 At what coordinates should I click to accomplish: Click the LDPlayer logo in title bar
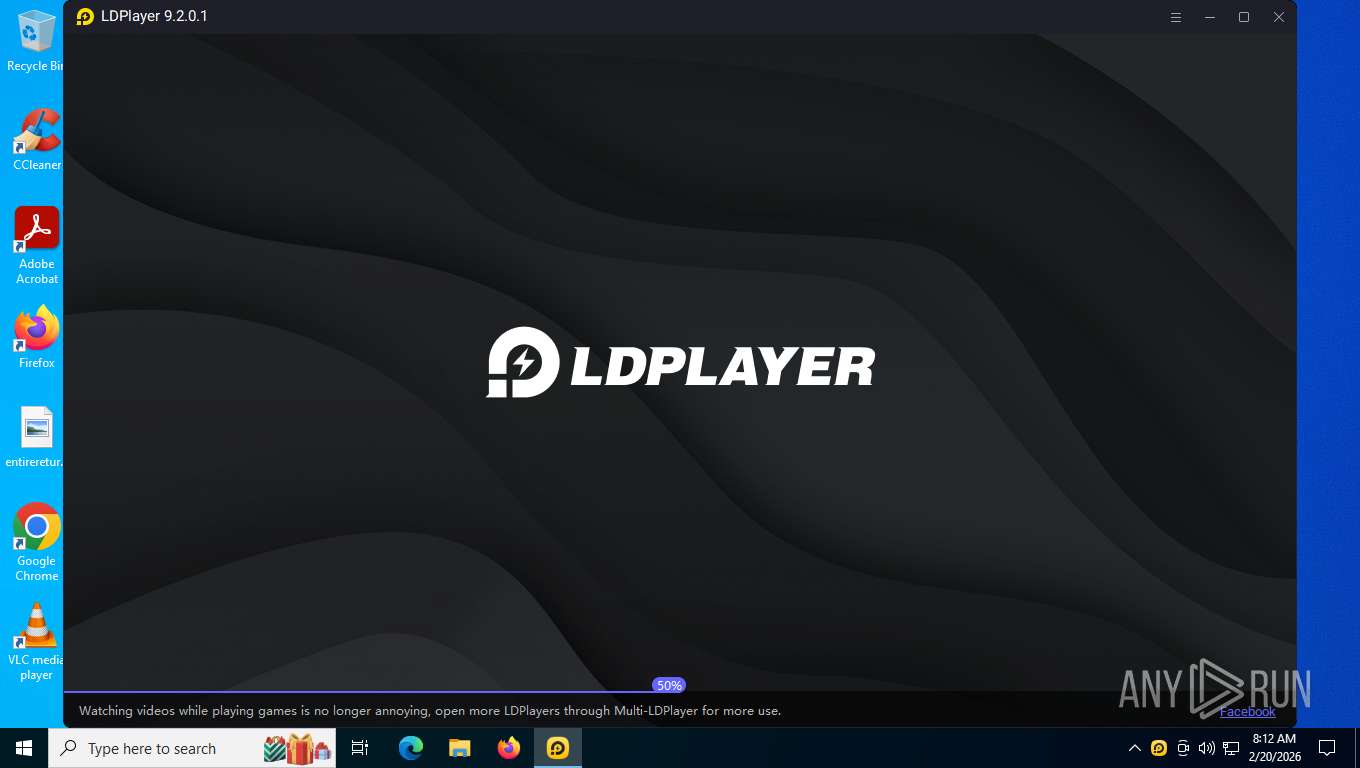pos(85,17)
